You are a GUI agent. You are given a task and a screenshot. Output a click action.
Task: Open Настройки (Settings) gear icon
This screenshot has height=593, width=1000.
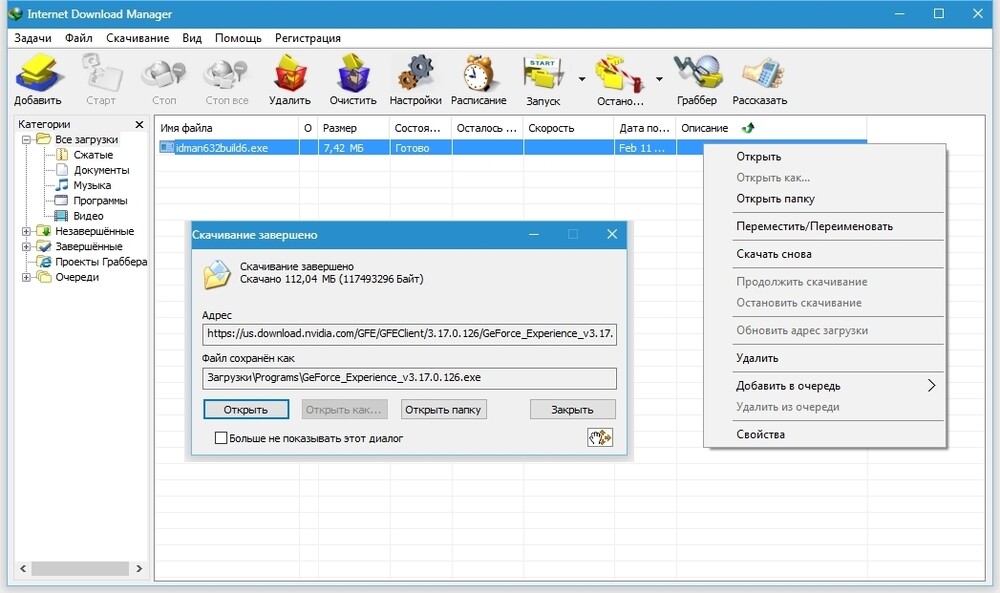pos(416,75)
